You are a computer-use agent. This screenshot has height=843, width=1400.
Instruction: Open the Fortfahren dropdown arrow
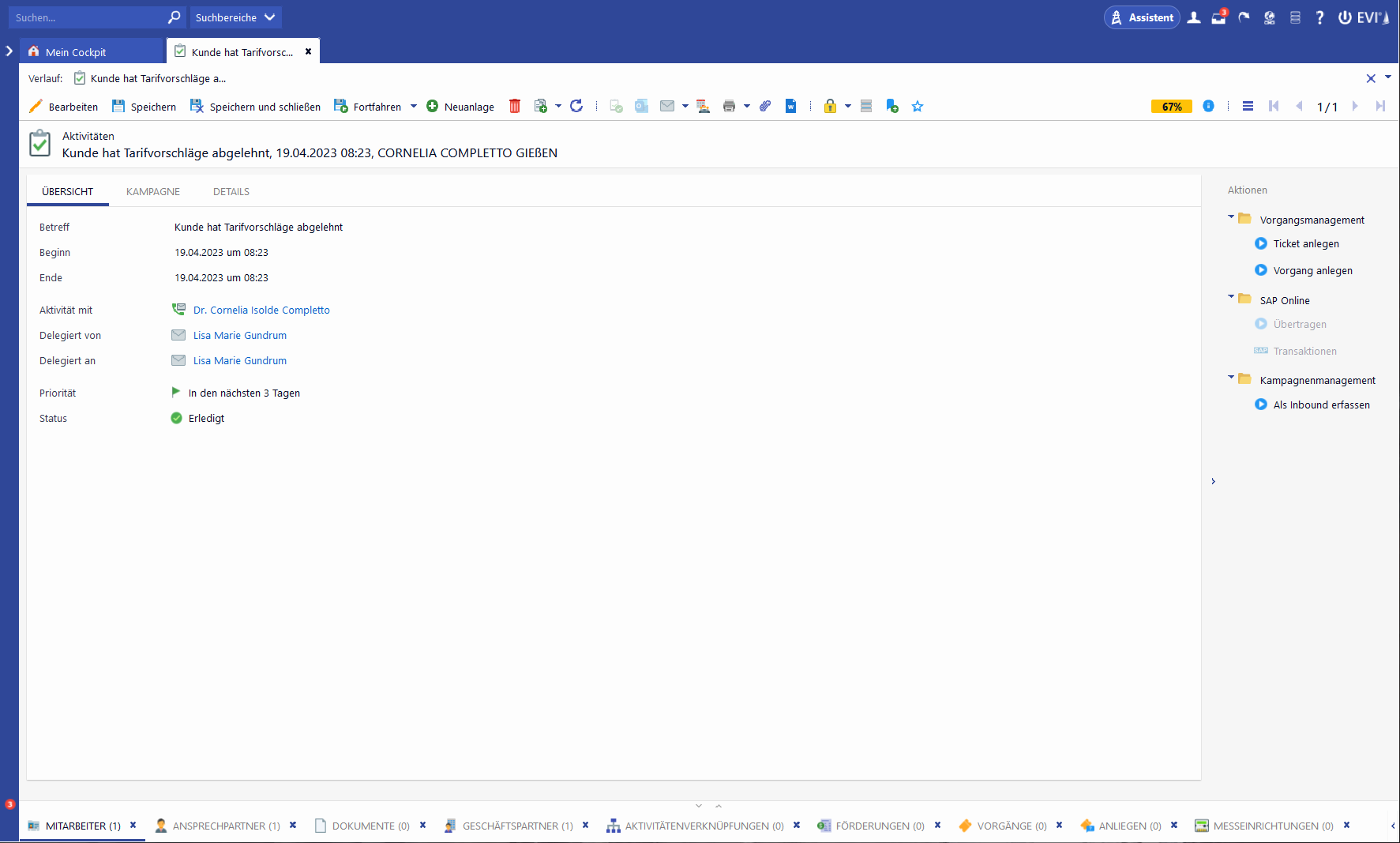coord(414,107)
